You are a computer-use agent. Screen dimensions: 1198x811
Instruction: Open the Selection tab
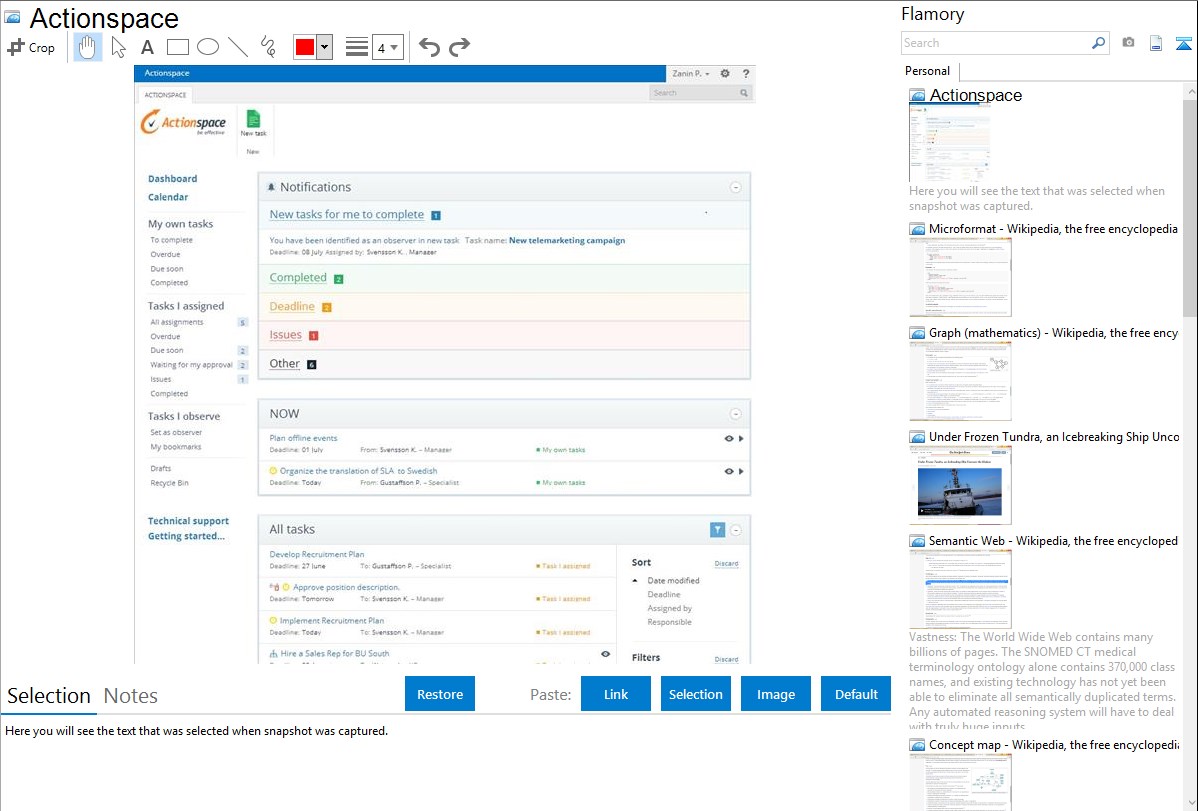point(49,696)
